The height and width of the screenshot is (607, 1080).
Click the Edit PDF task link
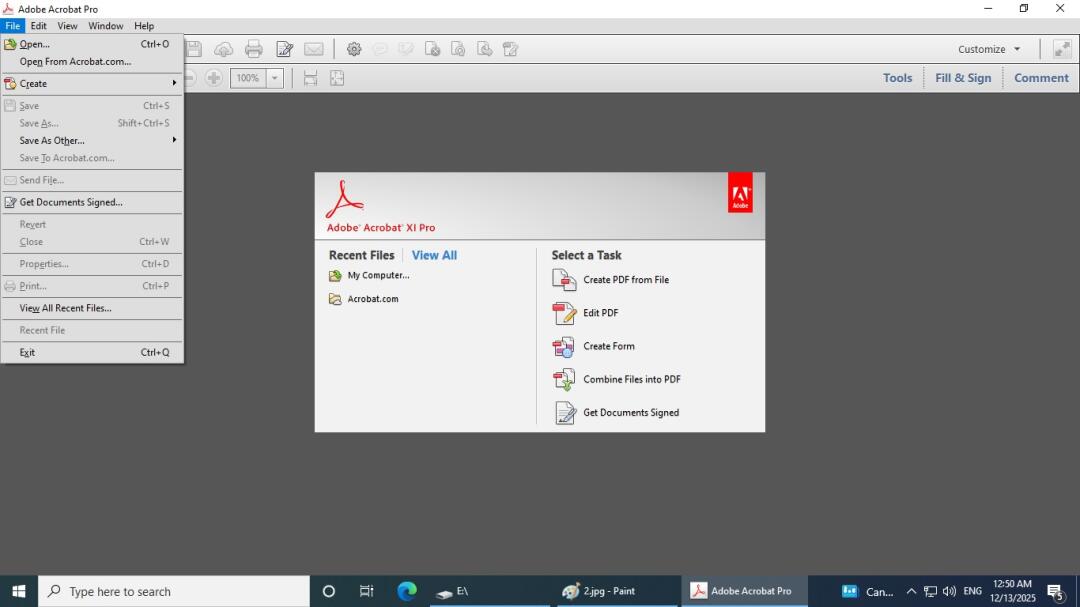click(601, 313)
